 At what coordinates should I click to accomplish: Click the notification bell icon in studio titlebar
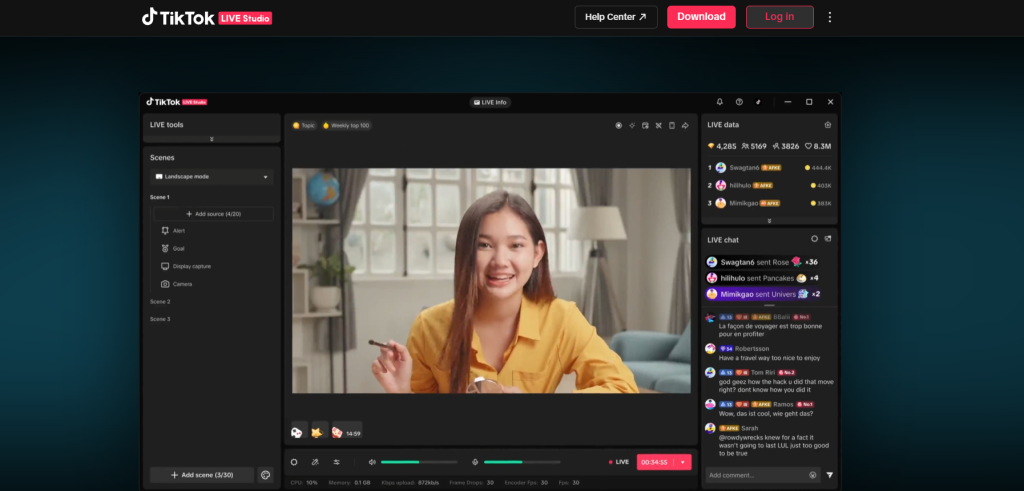coord(719,102)
